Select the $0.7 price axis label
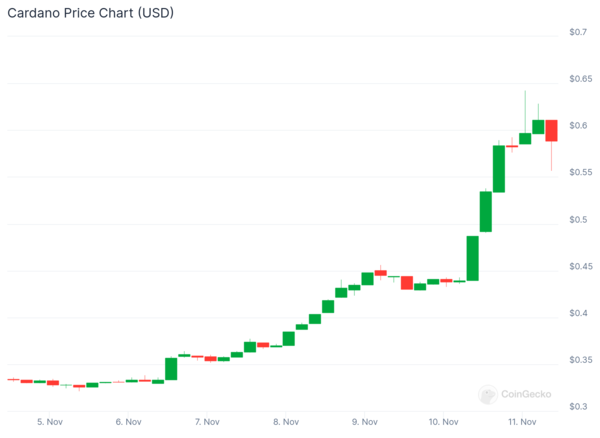Viewport: 600px width, 438px height. [x=577, y=32]
